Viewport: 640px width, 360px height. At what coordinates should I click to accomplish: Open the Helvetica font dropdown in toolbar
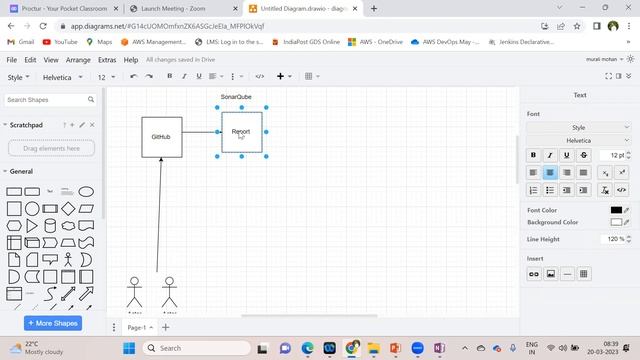pos(62,77)
